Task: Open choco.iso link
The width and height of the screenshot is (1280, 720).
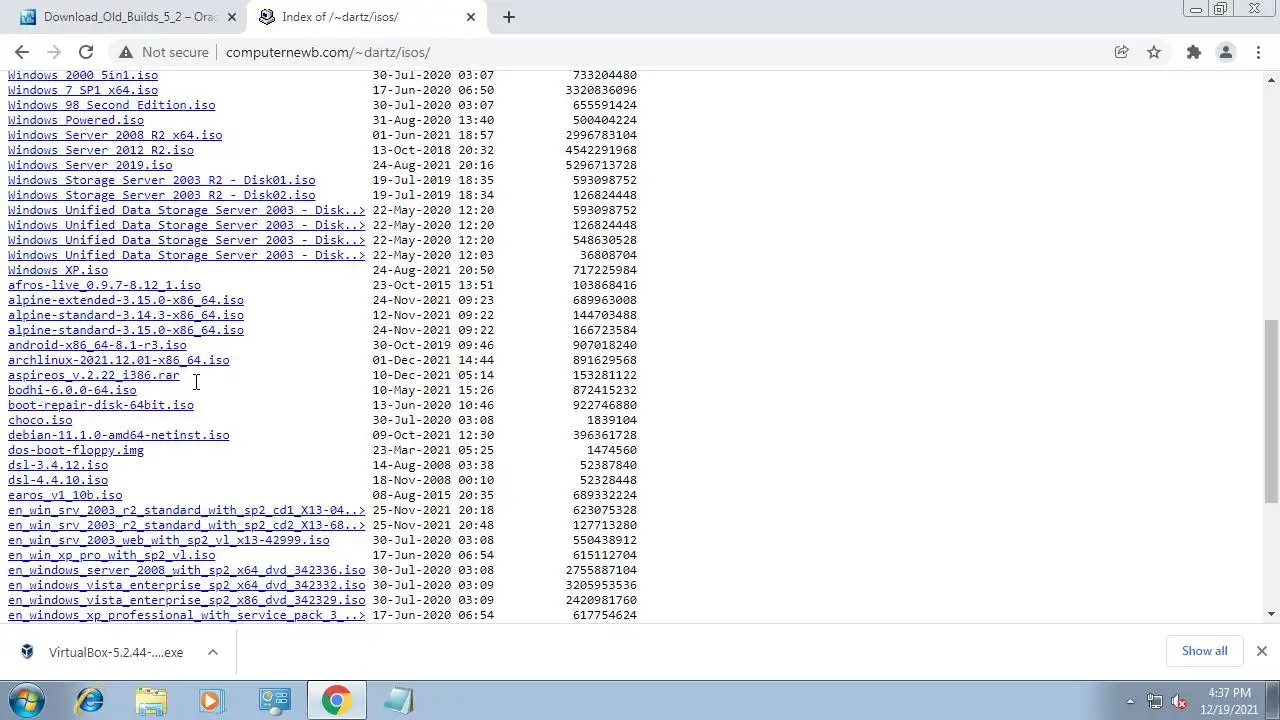Action: coord(40,420)
